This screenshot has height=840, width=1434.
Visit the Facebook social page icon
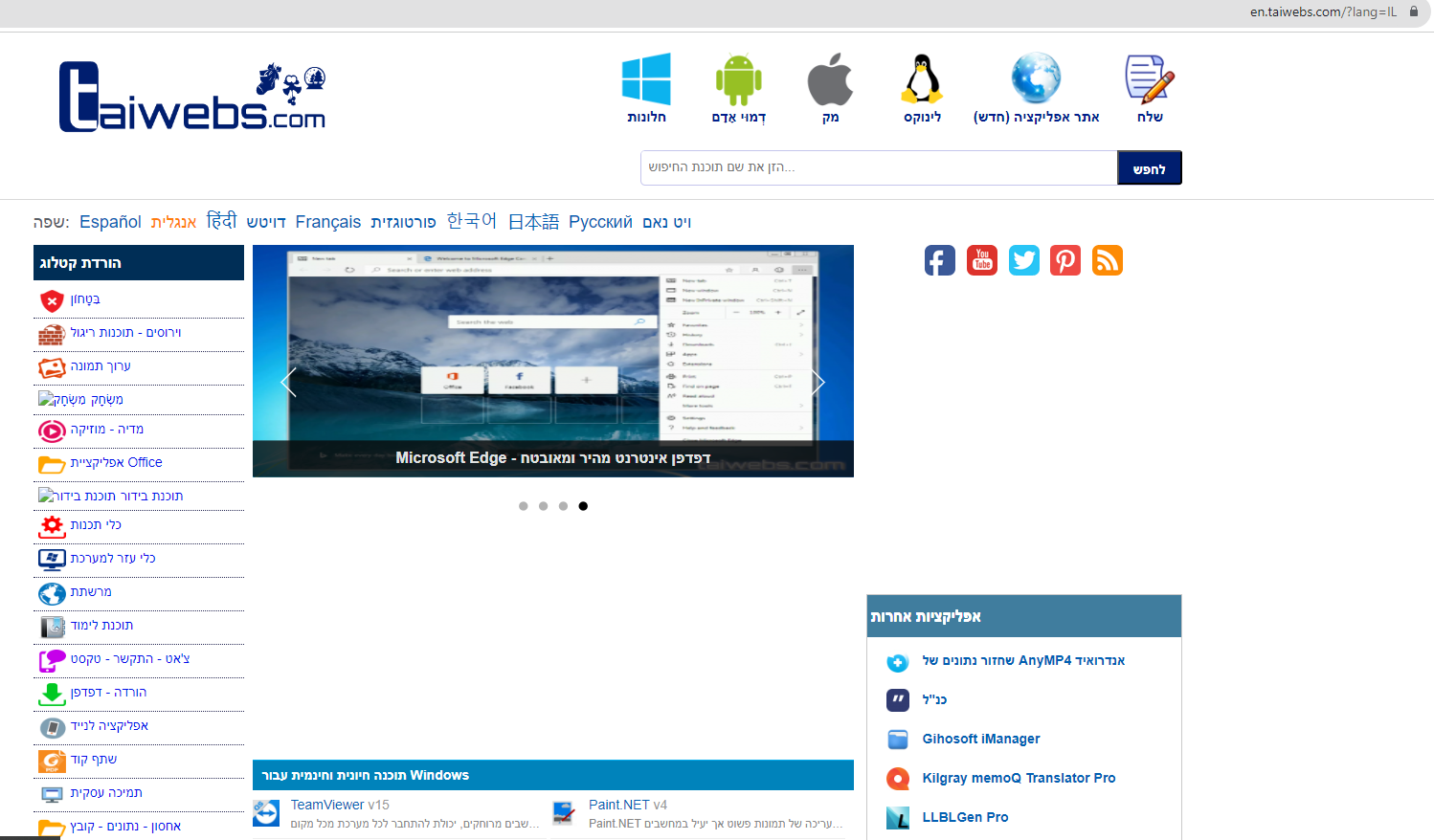940,260
